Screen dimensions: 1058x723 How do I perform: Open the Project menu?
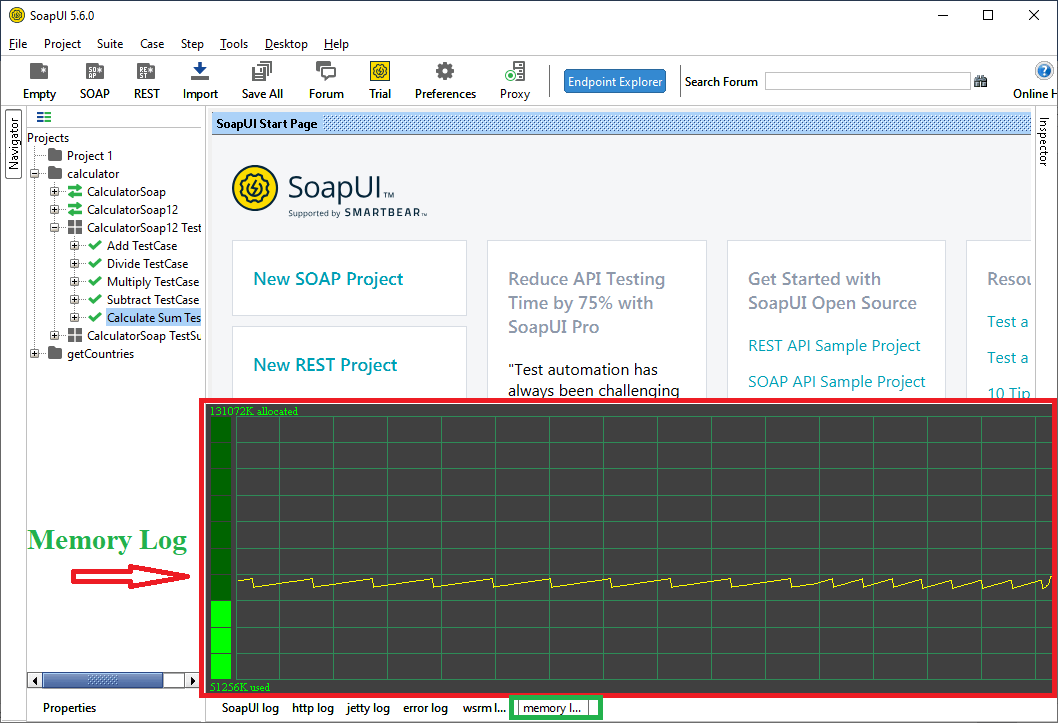tap(62, 44)
